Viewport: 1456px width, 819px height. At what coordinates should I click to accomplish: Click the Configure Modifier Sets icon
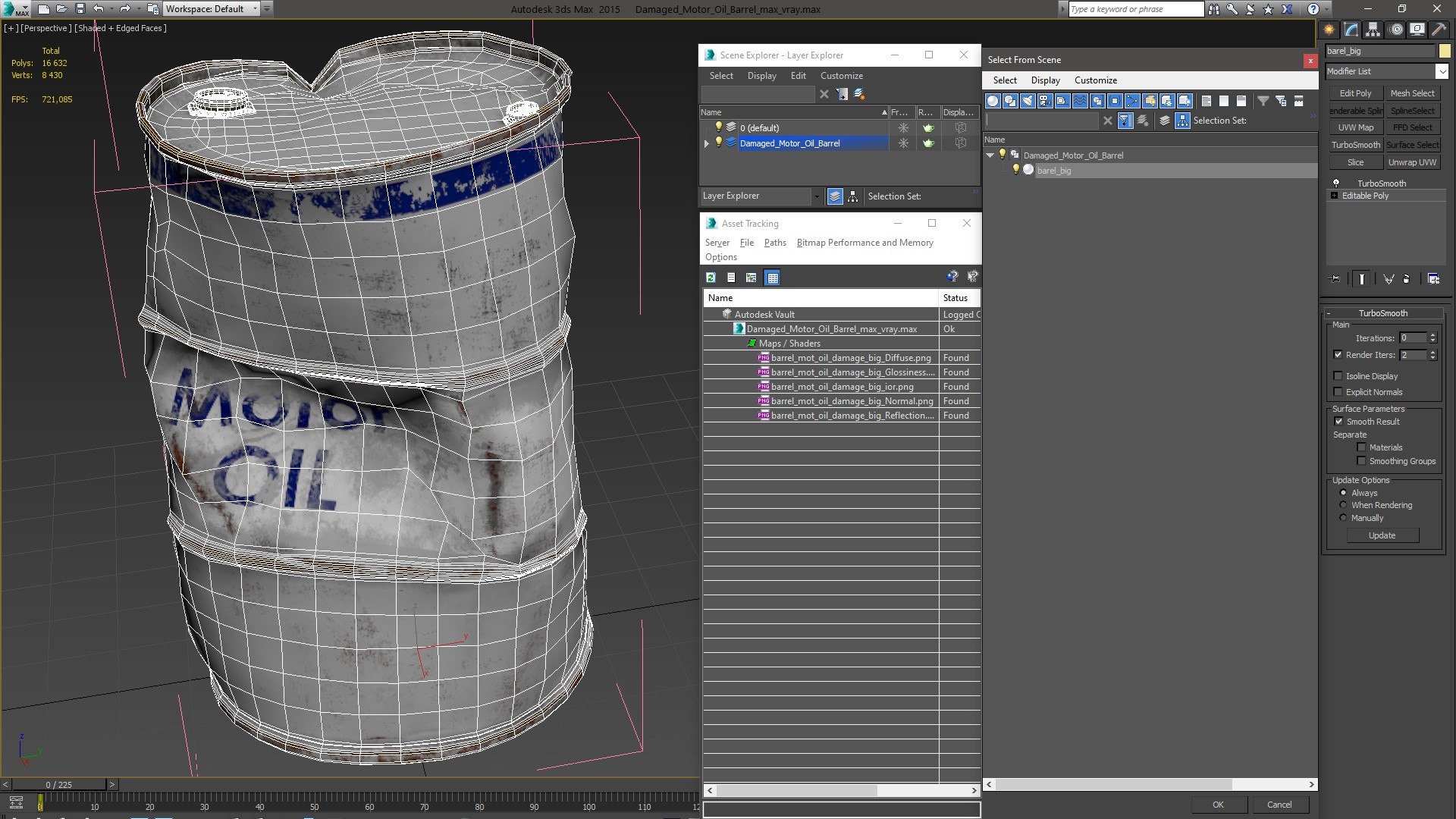(x=1433, y=279)
